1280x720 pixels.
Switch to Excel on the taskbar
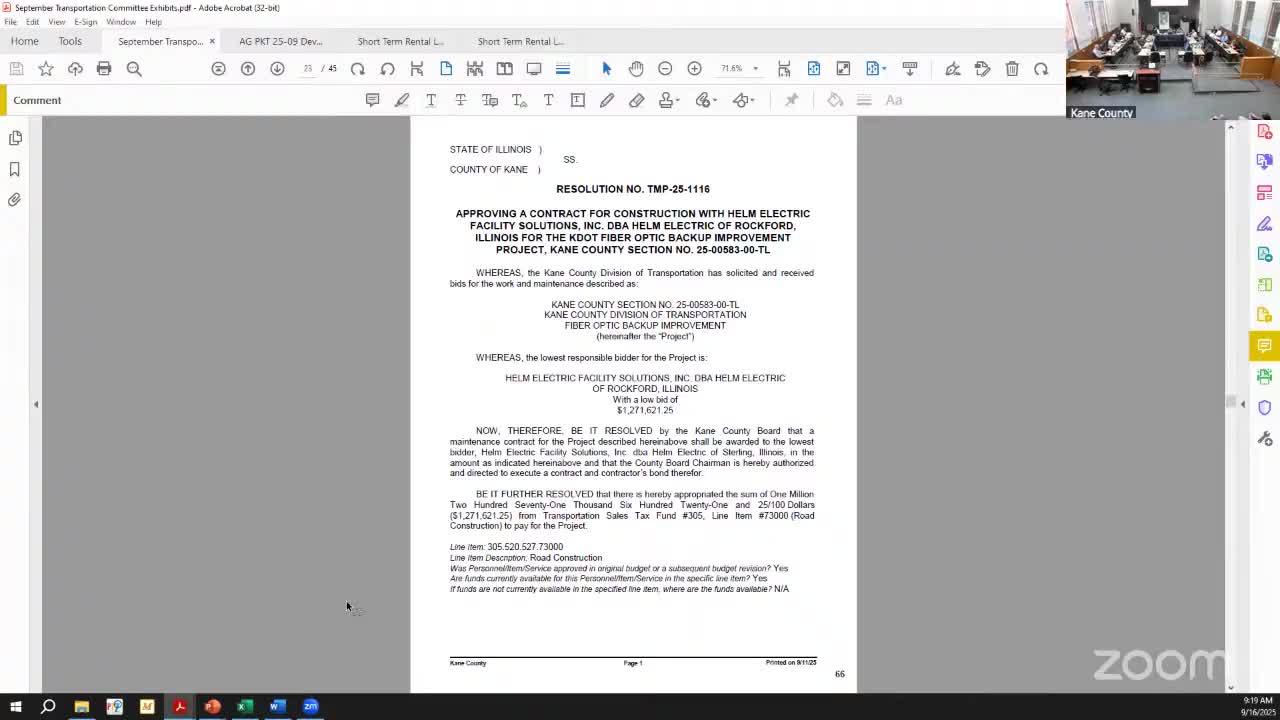(245, 707)
